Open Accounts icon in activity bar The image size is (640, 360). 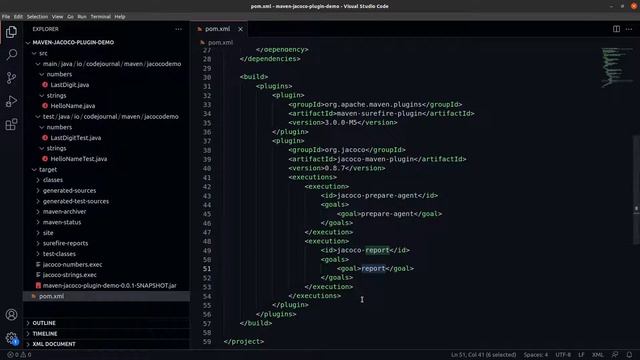(11, 315)
